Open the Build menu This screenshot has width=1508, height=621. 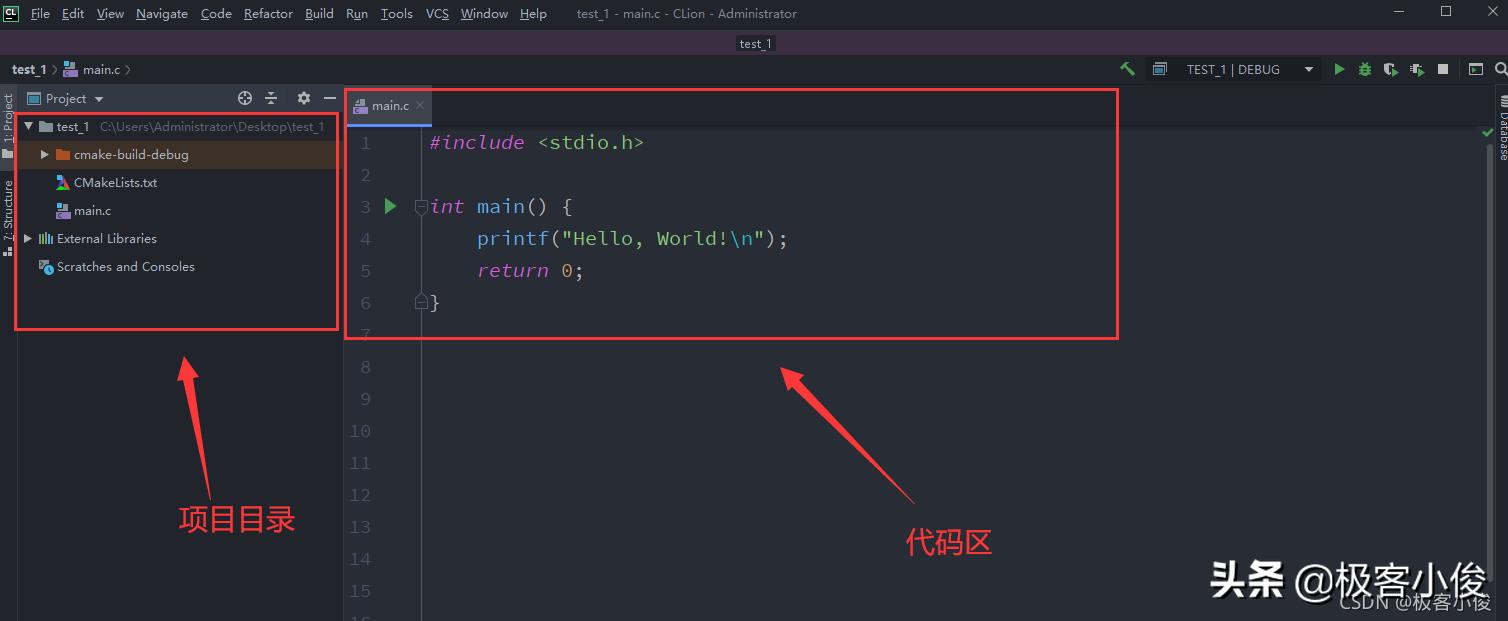click(x=319, y=14)
